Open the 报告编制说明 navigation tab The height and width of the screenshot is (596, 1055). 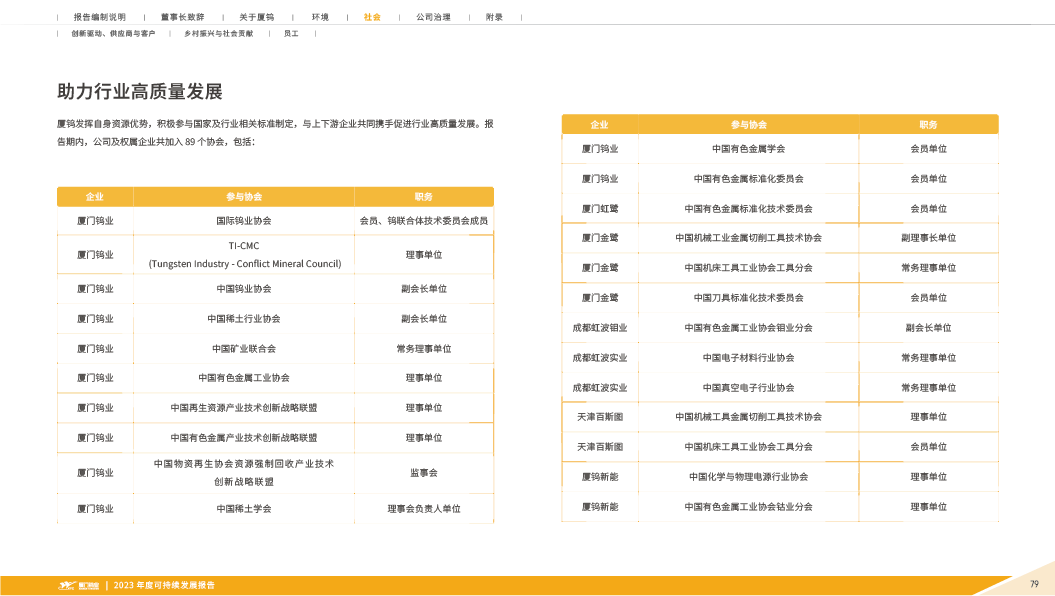[100, 17]
